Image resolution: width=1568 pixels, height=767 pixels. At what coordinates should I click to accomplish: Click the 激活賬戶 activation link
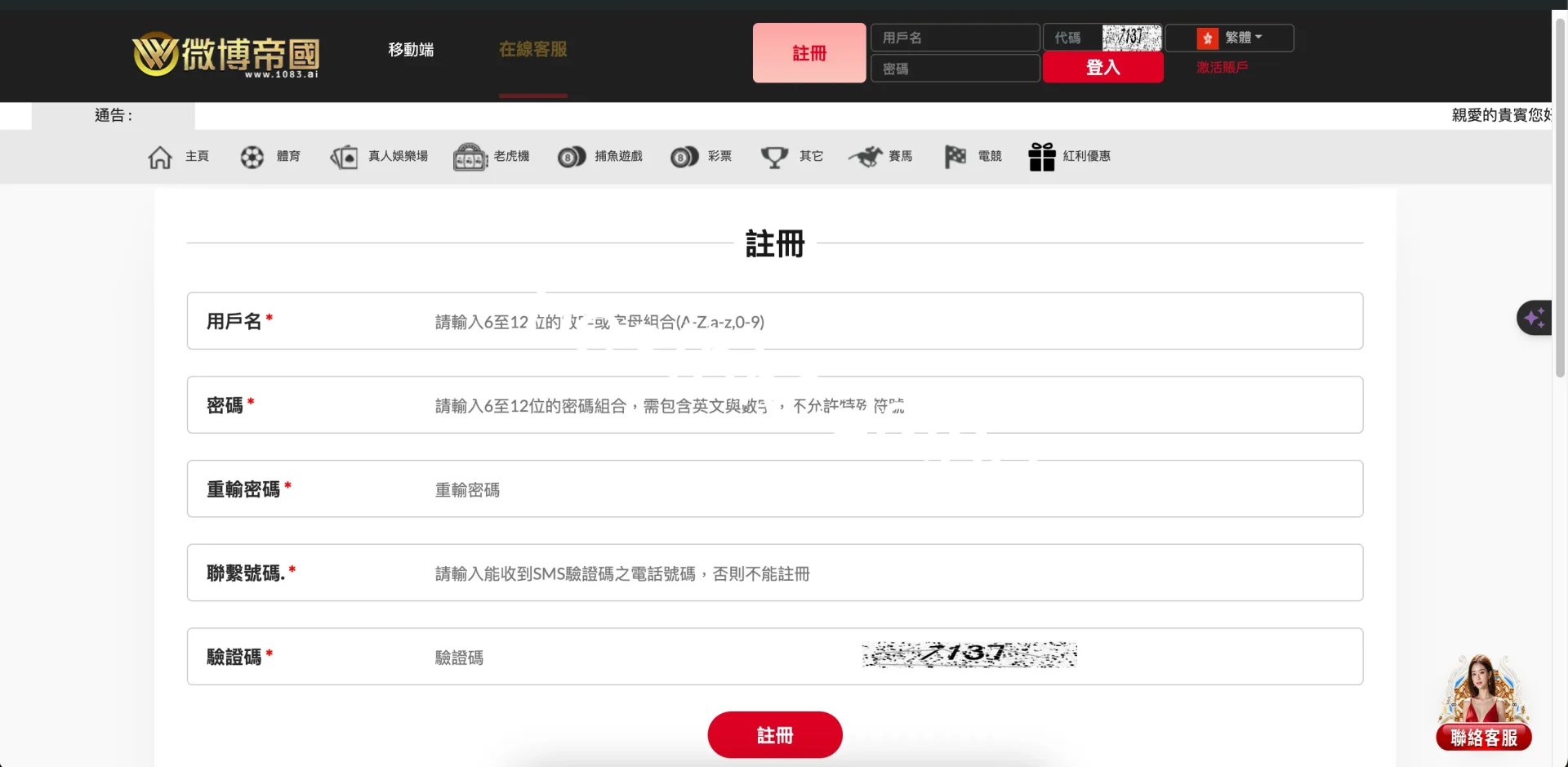(x=1222, y=68)
